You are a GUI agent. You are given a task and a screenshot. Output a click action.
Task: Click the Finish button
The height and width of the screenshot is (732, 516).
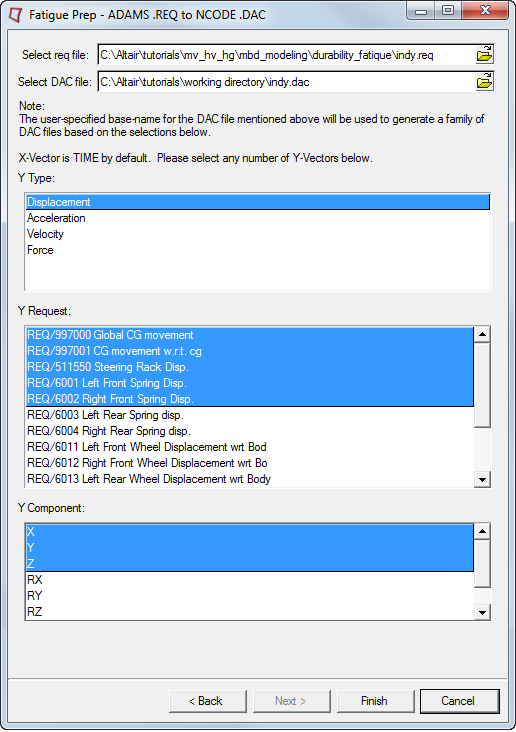tap(375, 701)
